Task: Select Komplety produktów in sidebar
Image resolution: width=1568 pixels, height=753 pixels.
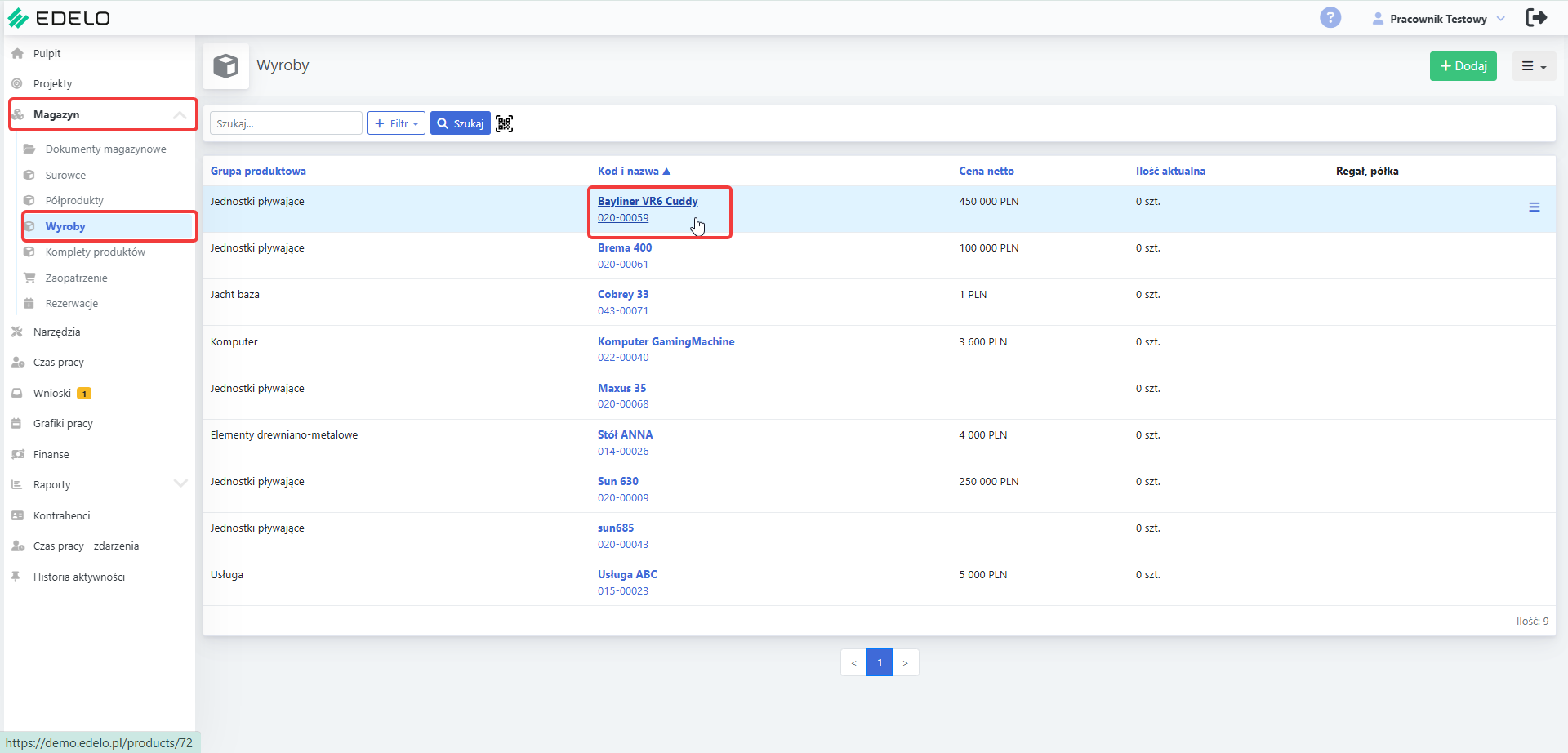Action: pos(95,252)
